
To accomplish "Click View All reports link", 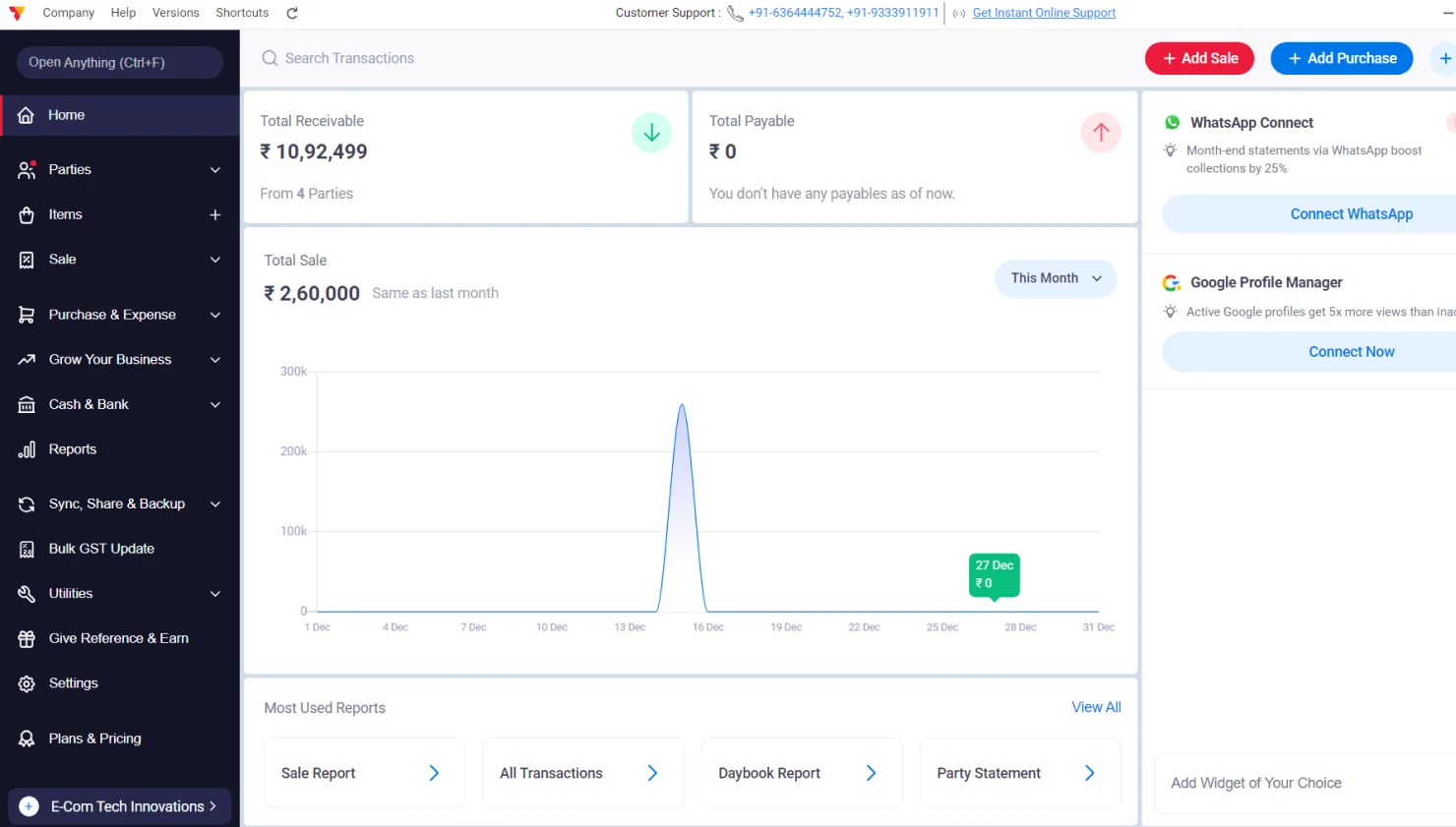I will (x=1096, y=707).
